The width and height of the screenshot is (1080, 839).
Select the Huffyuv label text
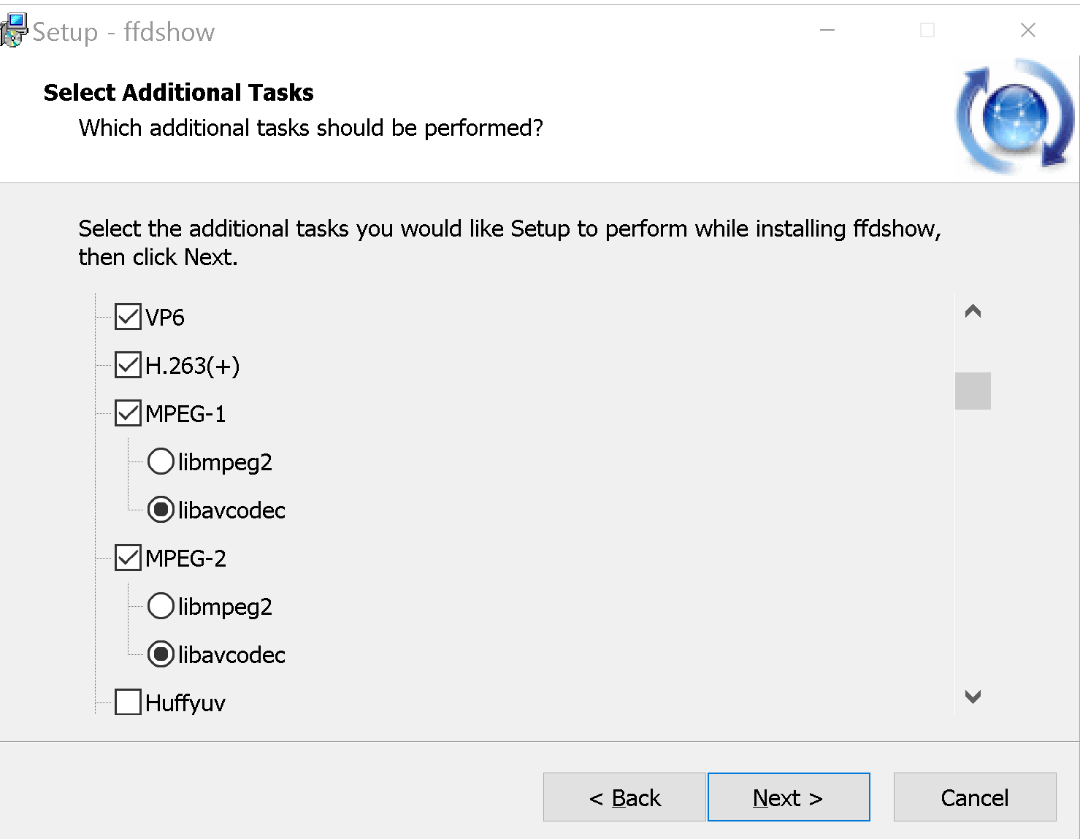click(x=185, y=702)
